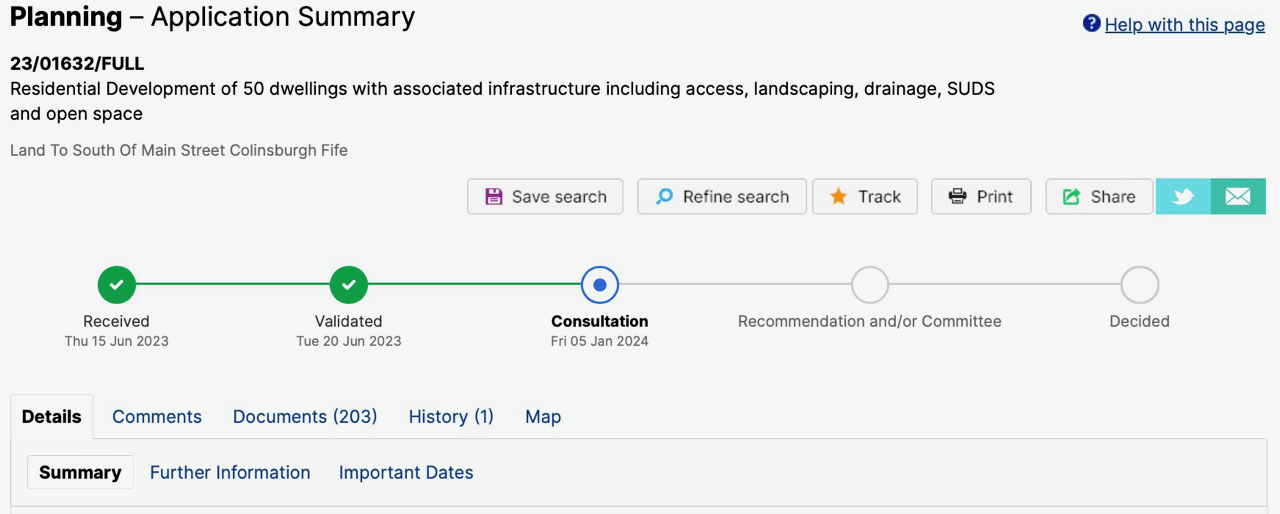View the History (1) tab
Image resolution: width=1280 pixels, height=514 pixels.
[451, 417]
